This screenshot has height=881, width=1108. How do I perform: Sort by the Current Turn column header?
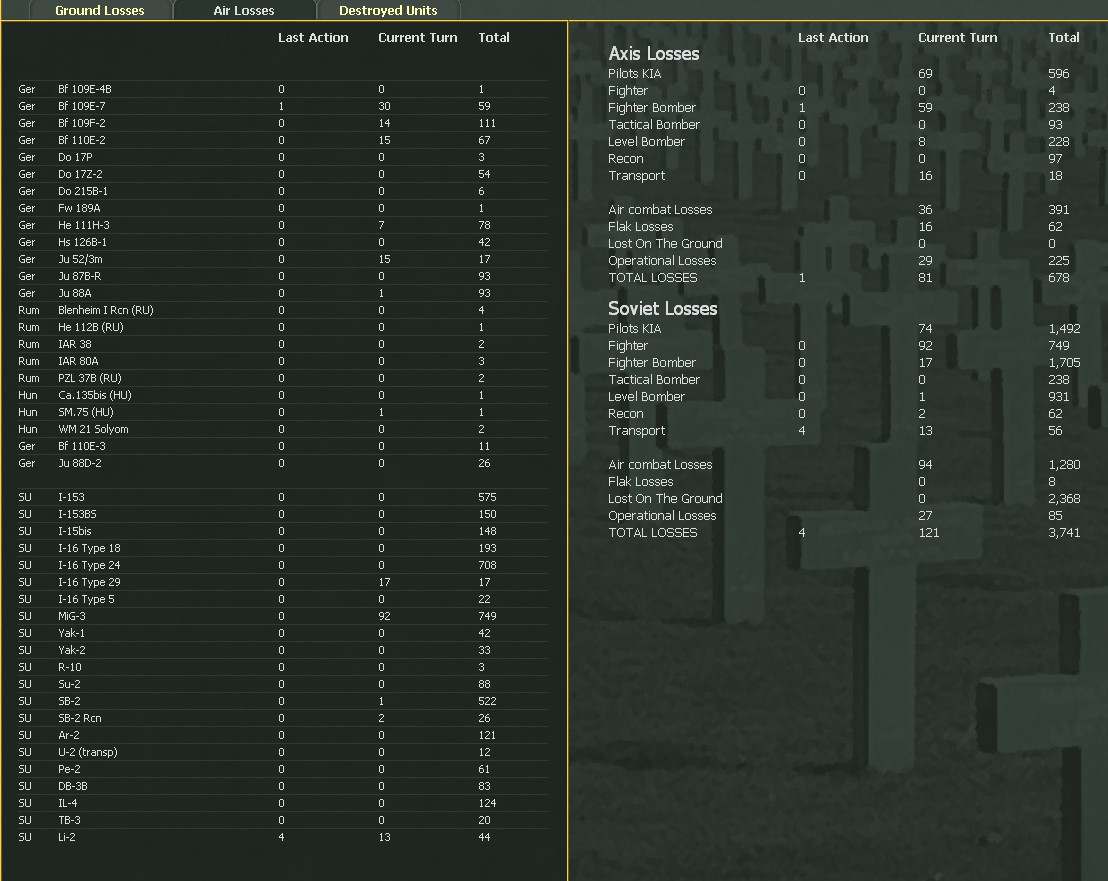tap(417, 37)
